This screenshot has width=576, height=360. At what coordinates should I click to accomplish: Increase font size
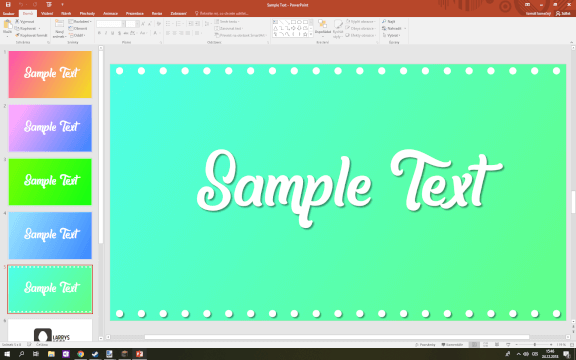(143, 24)
